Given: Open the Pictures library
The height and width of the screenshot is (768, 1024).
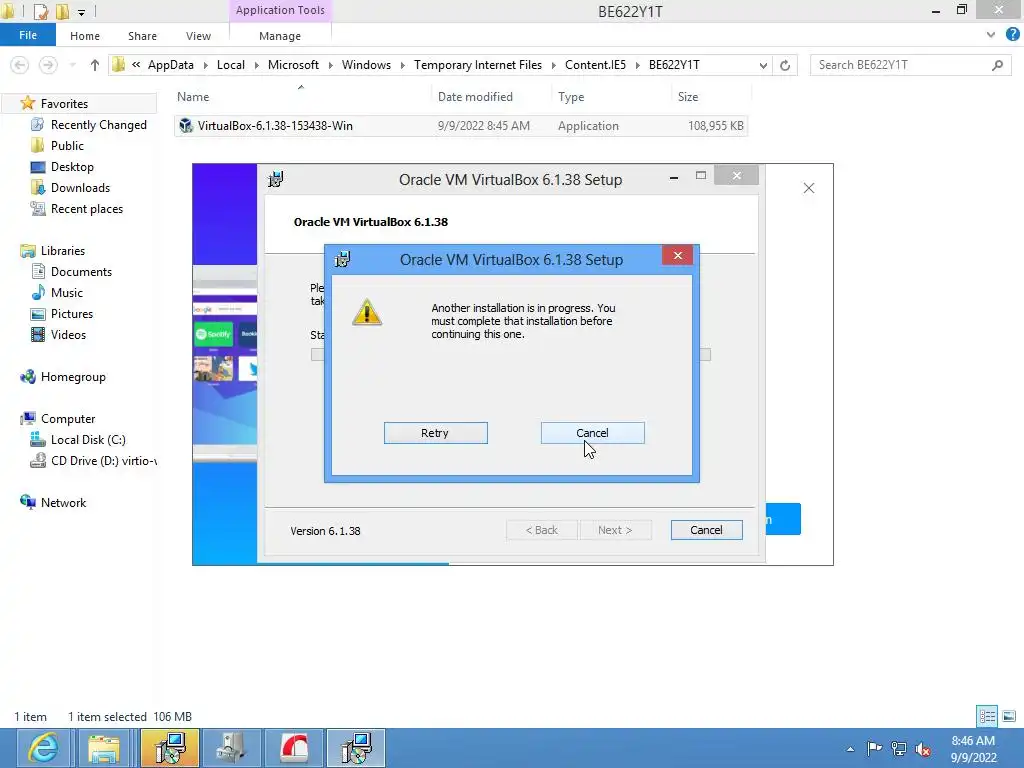Looking at the screenshot, I should coord(72,313).
